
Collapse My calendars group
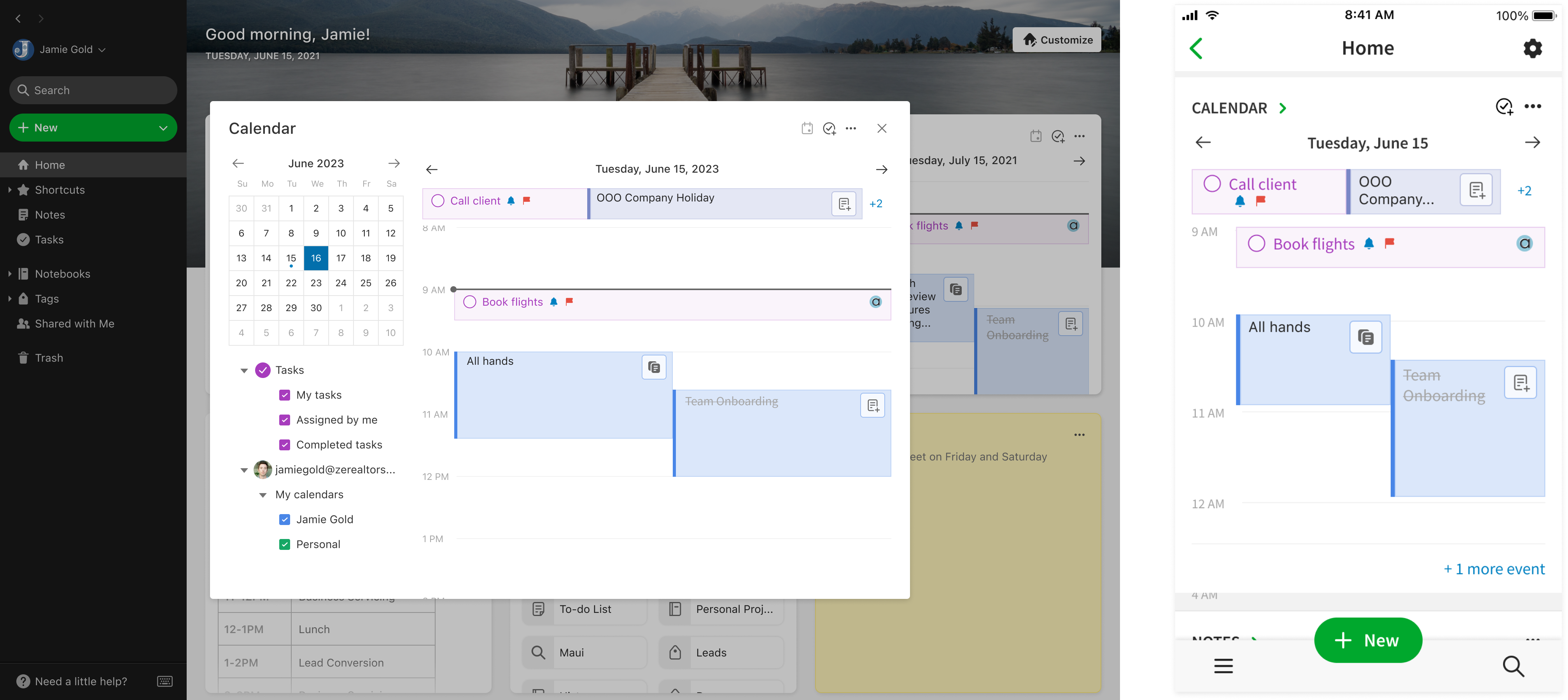[263, 495]
